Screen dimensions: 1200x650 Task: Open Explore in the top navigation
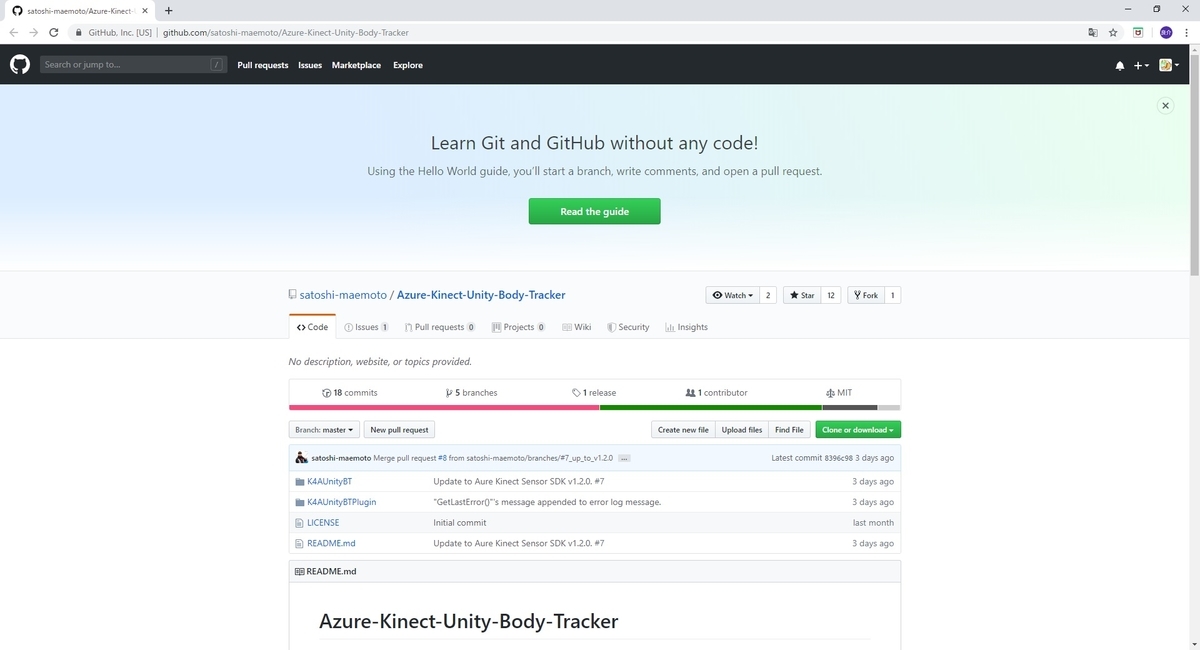[408, 65]
